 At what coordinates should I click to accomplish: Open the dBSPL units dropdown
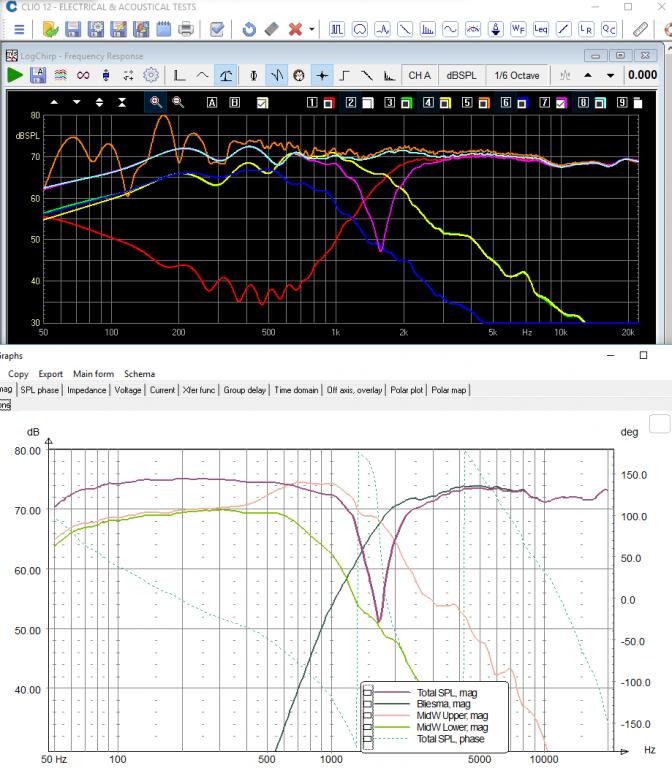pos(461,75)
